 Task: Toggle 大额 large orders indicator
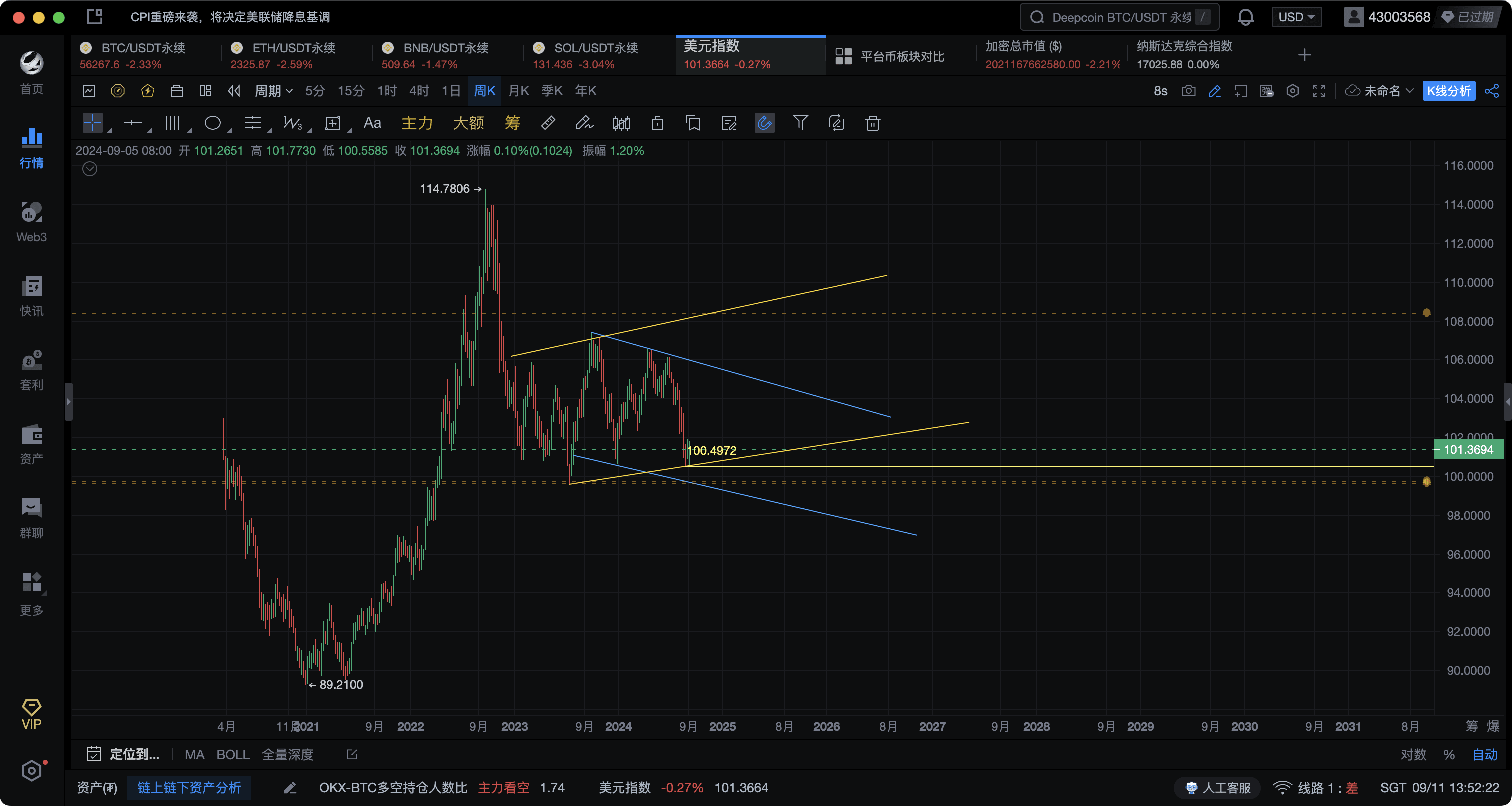click(468, 122)
